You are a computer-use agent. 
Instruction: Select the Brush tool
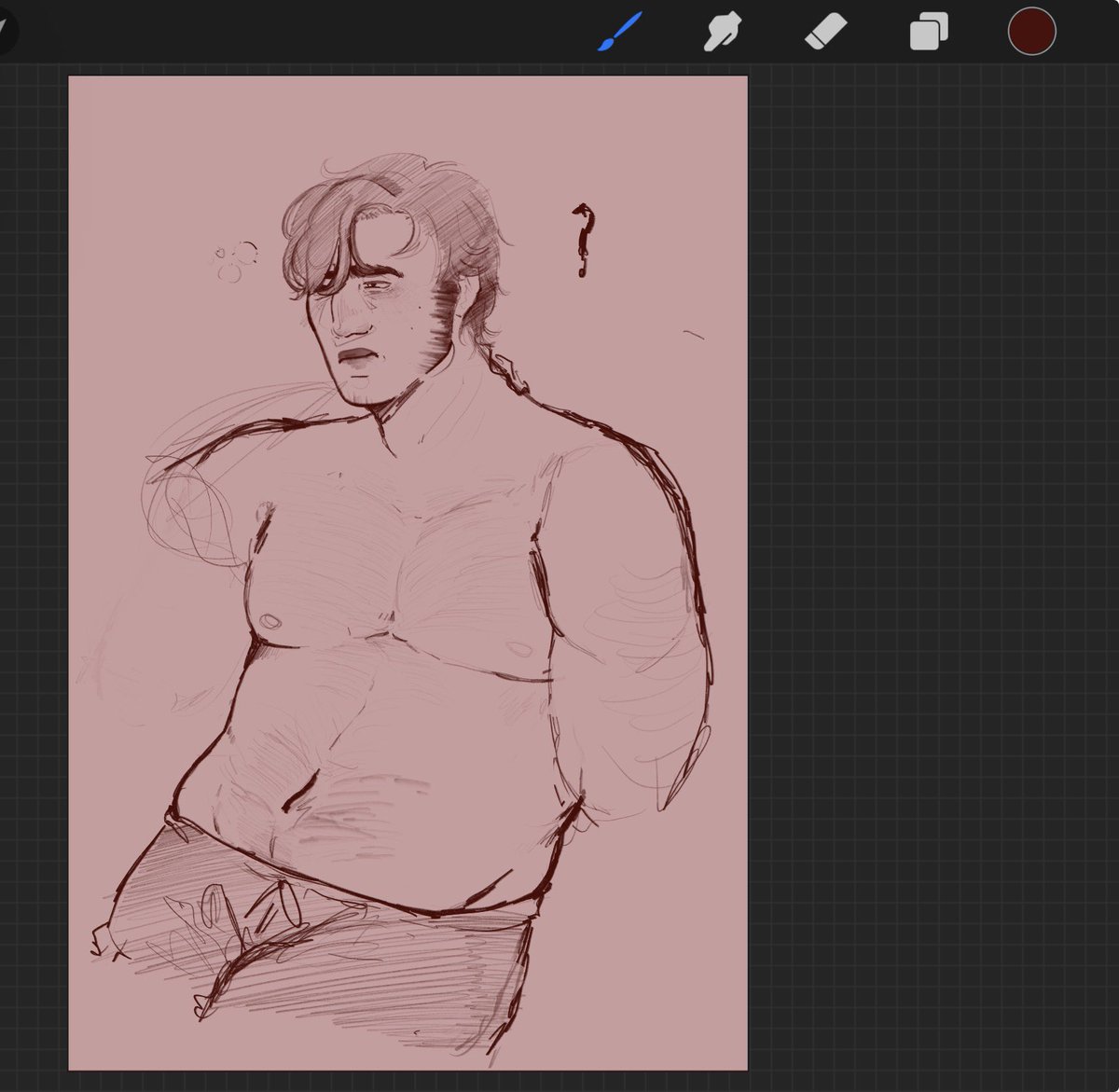619,33
